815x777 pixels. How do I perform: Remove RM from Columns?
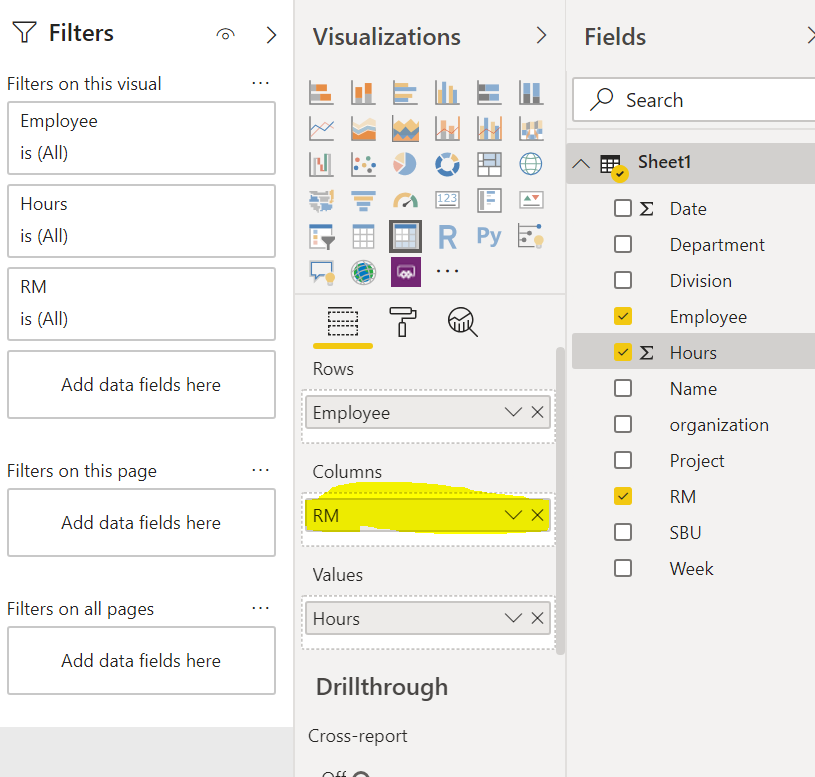tap(537, 515)
